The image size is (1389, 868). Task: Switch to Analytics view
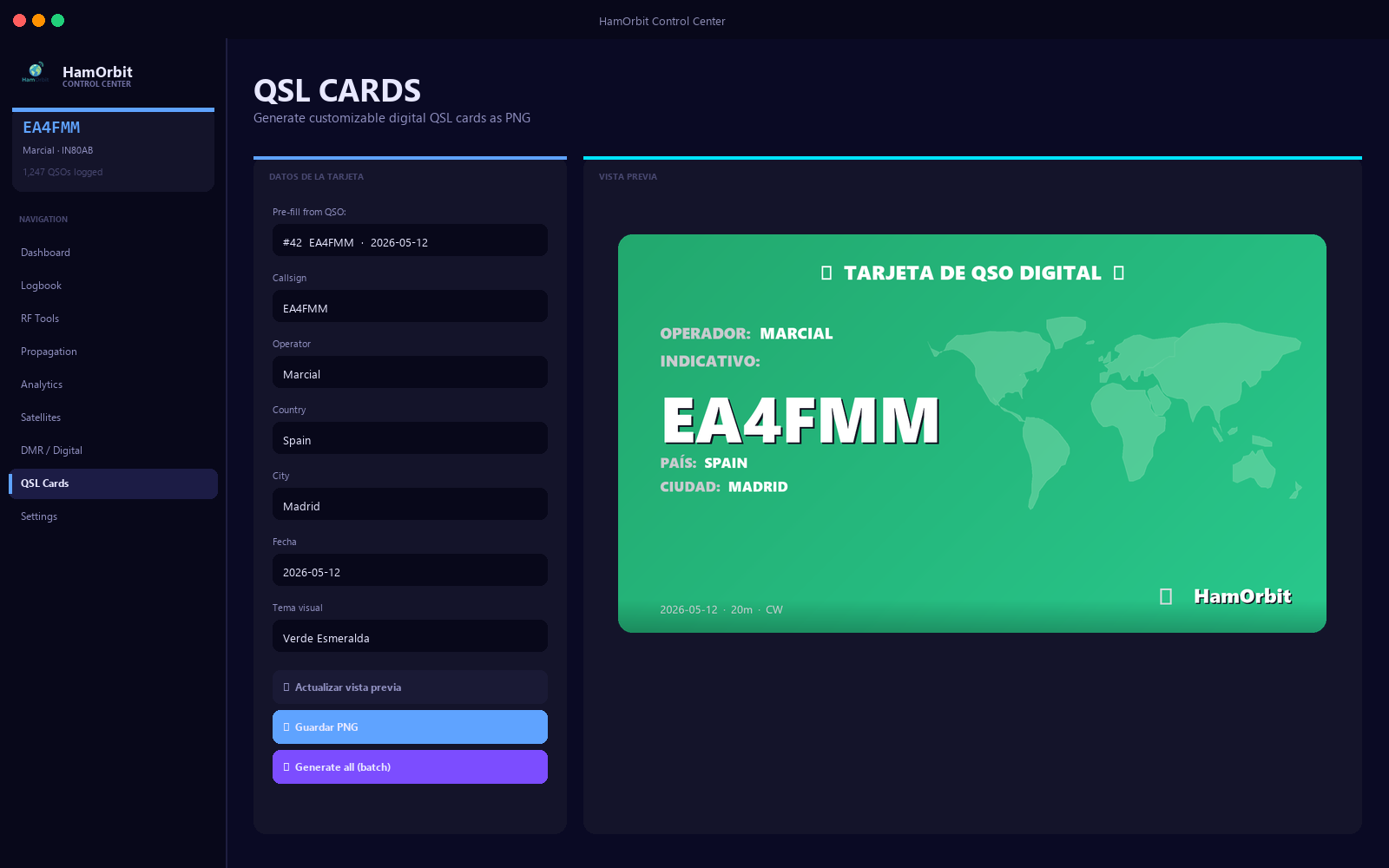click(x=113, y=385)
